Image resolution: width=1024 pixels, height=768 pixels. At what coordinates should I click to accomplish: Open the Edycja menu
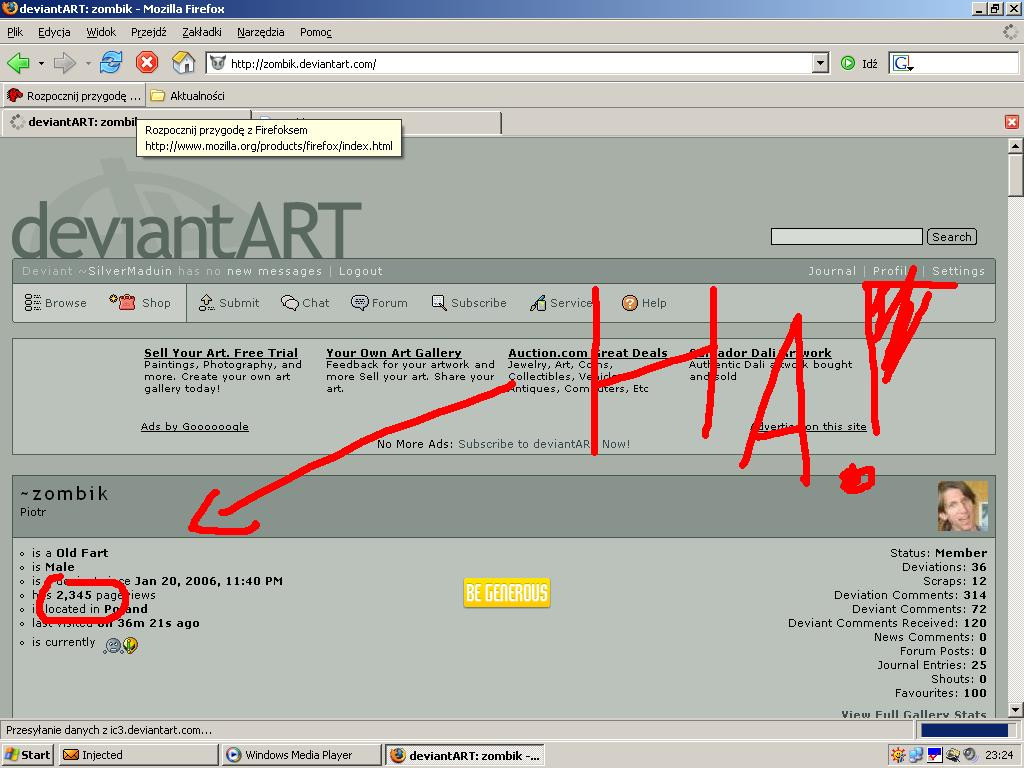54,32
